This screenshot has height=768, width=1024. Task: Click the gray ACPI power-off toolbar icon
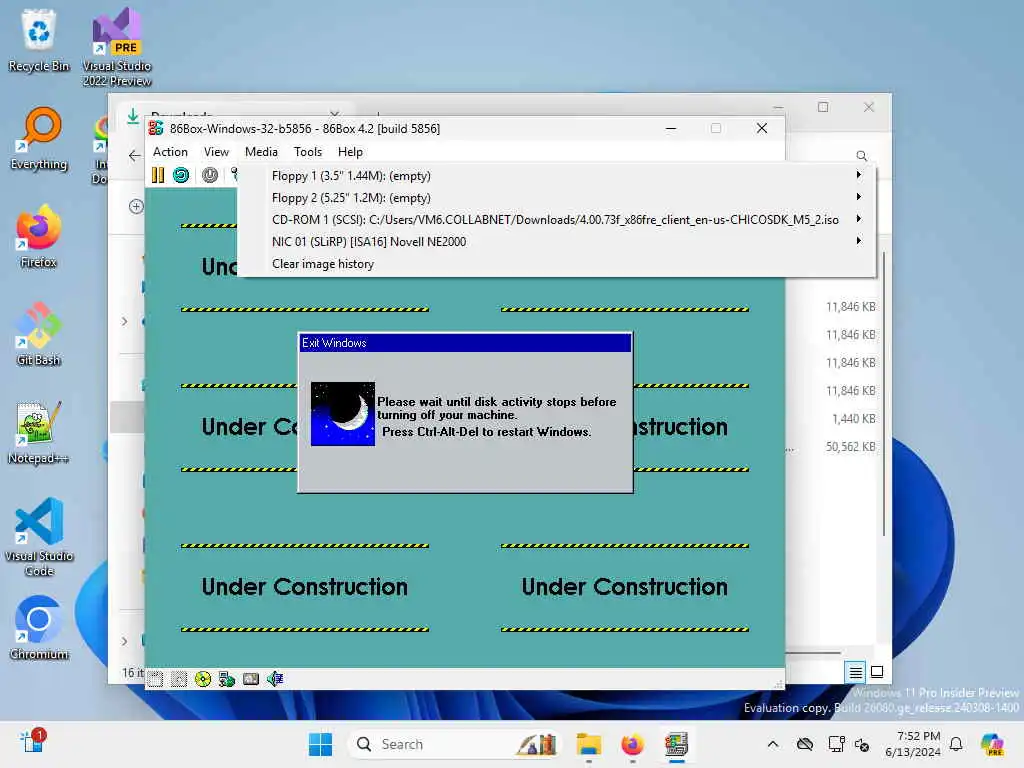(x=210, y=175)
